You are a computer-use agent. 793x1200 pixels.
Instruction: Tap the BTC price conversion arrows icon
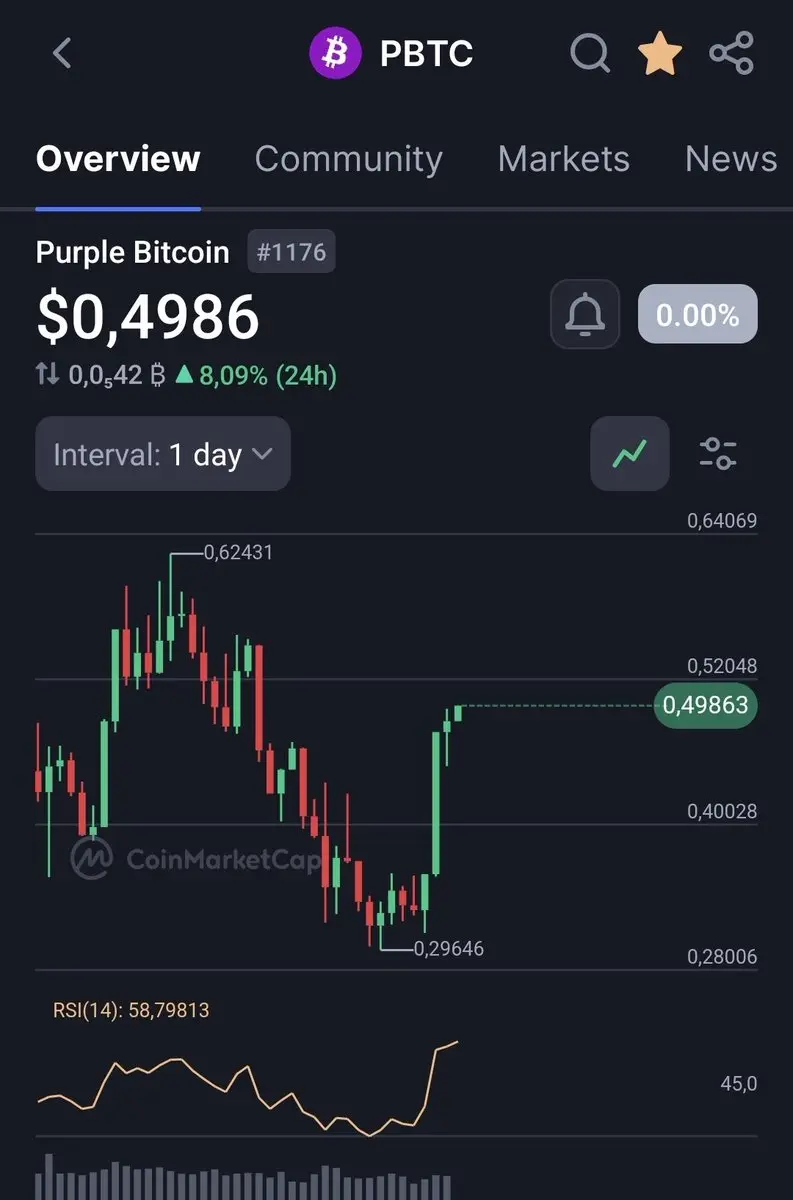[x=47, y=375]
